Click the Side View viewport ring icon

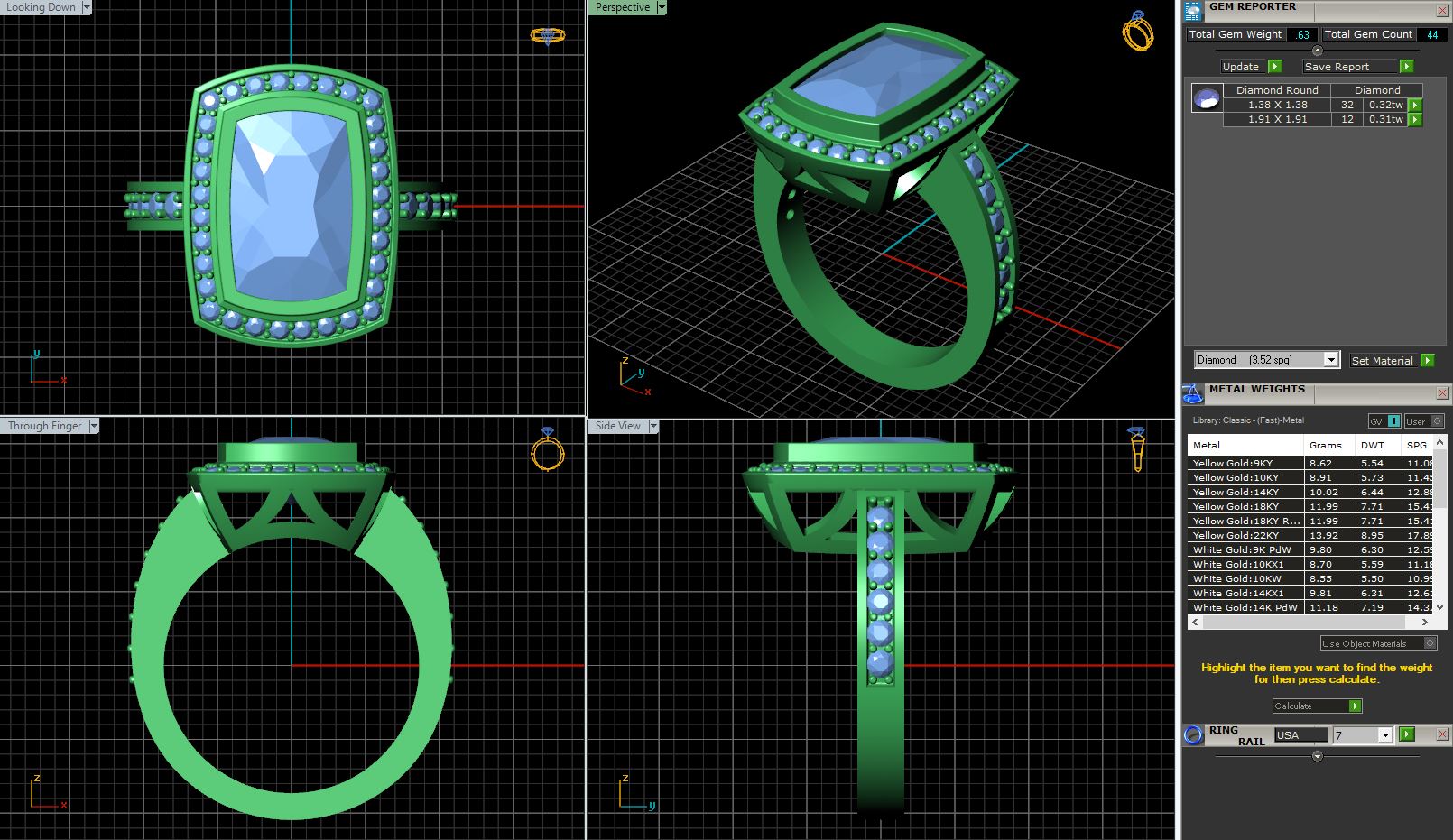coord(1137,448)
